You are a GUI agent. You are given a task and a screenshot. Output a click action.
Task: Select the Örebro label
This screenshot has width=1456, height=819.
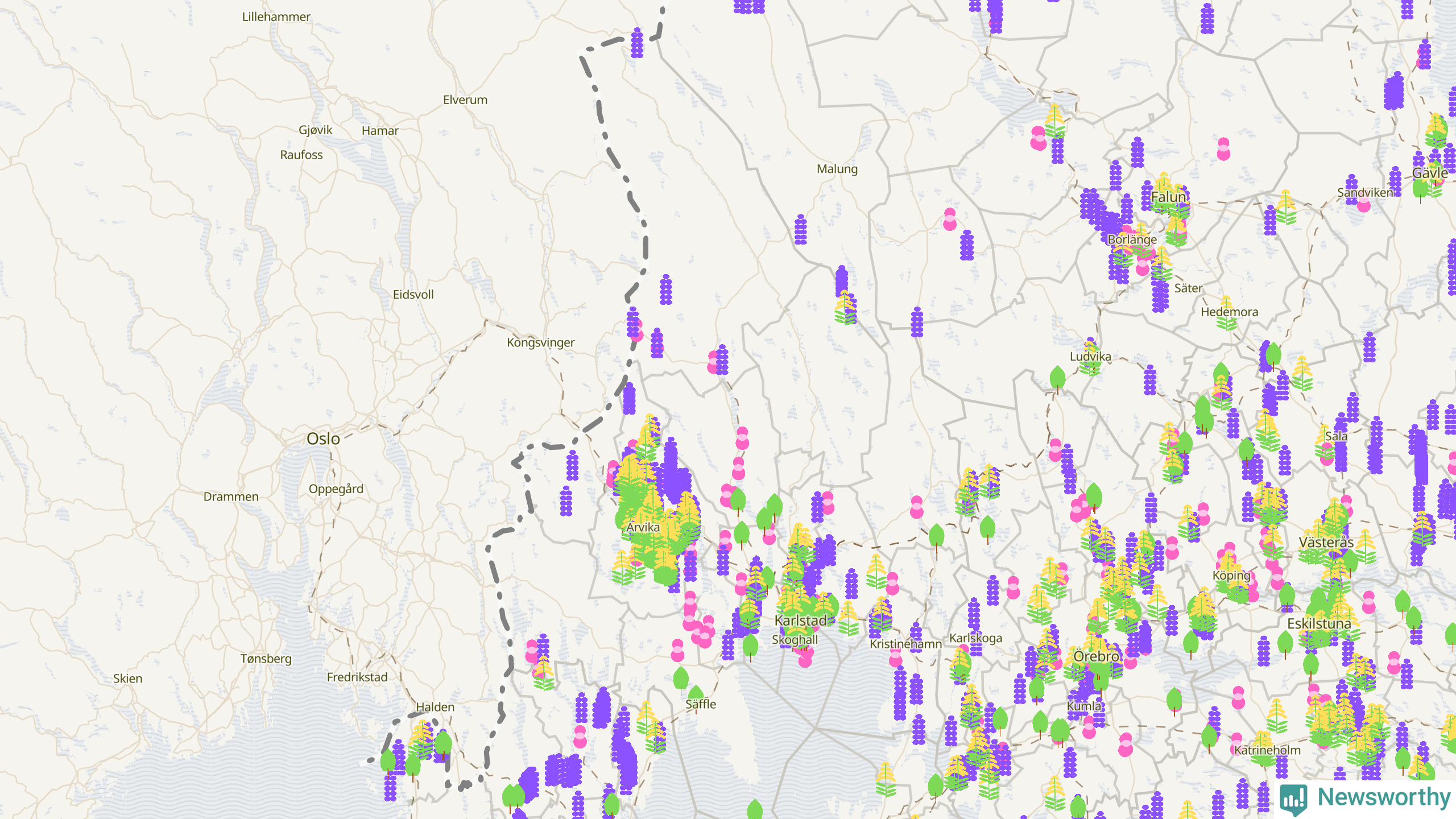point(1096,656)
